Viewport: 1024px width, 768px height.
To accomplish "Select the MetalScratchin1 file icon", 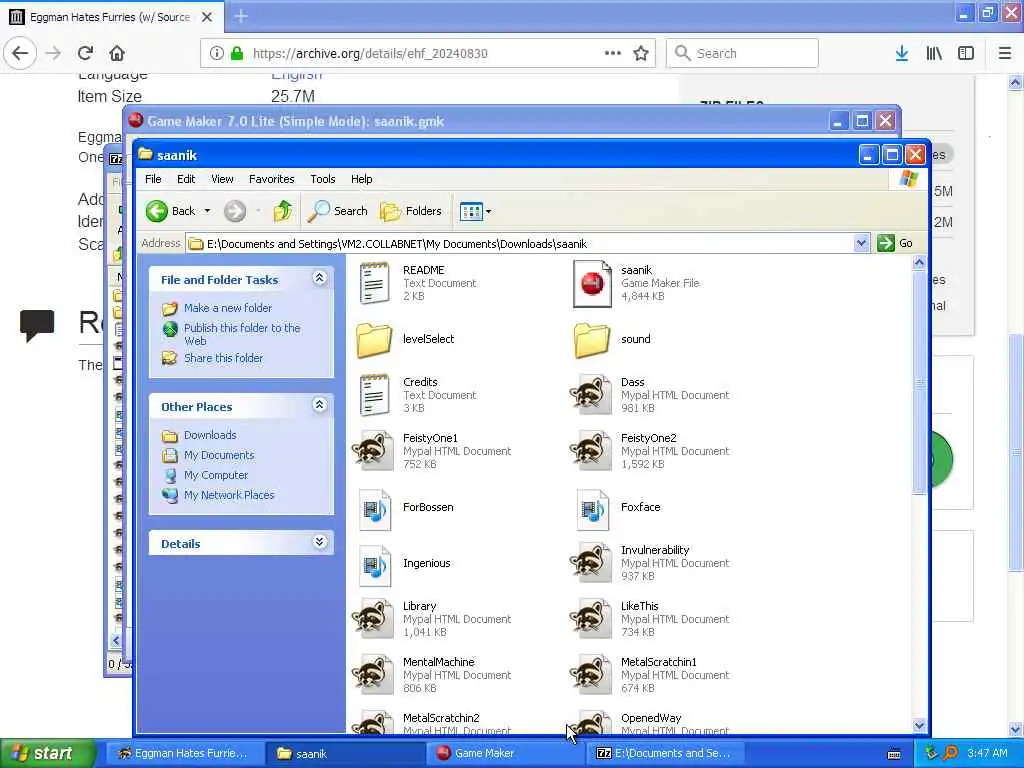I will pos(590,675).
